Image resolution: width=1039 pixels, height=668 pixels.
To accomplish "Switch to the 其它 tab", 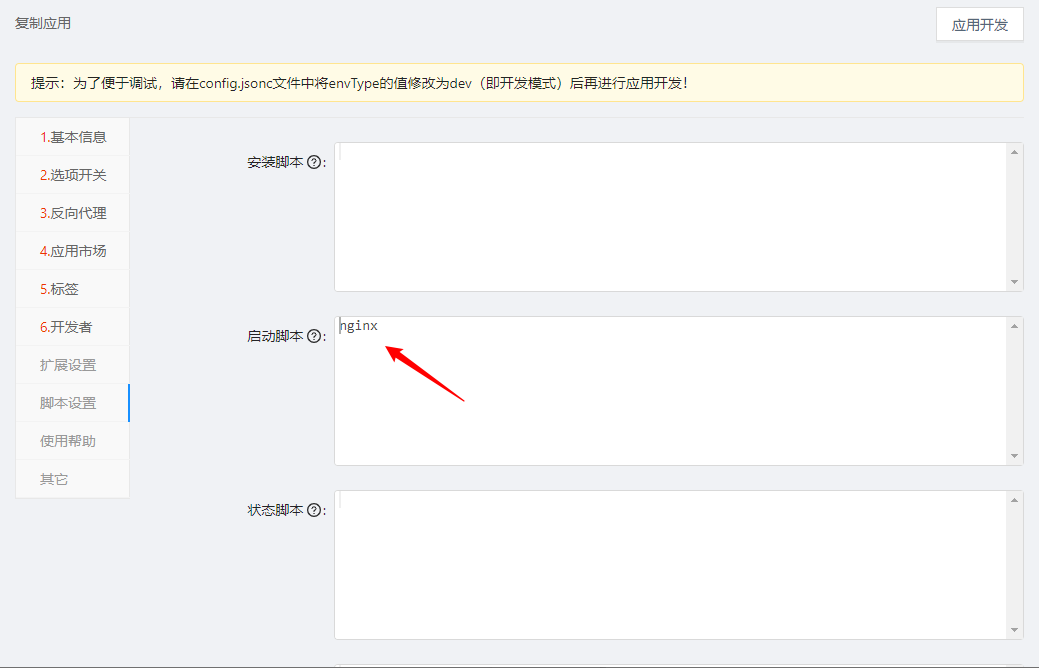I will pos(54,479).
